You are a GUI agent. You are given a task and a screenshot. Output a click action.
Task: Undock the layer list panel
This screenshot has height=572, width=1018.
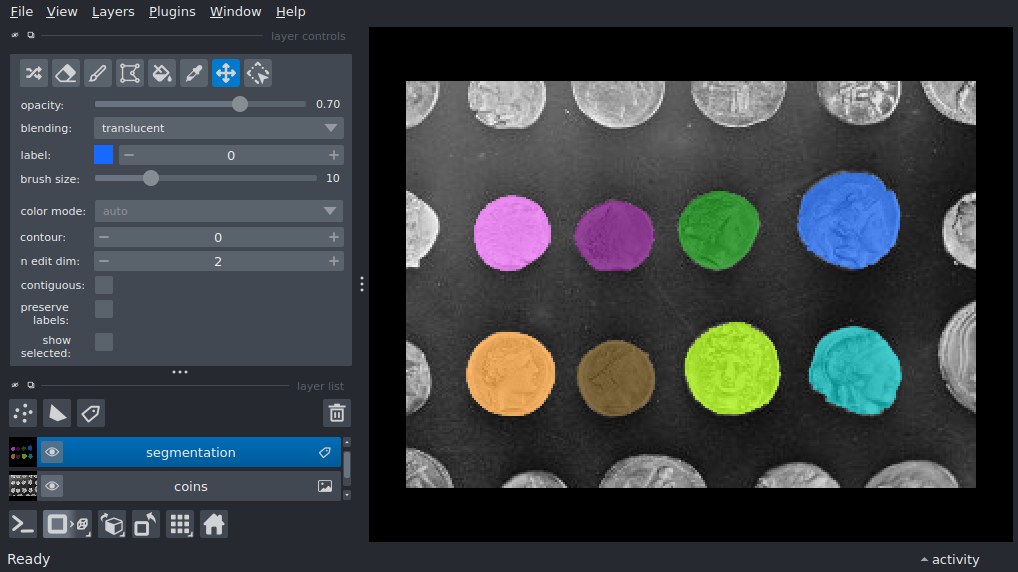click(31, 385)
